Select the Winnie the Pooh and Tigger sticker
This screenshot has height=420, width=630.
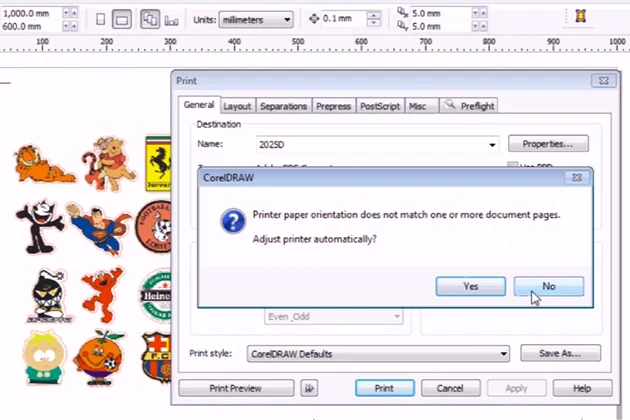click(x=110, y=163)
